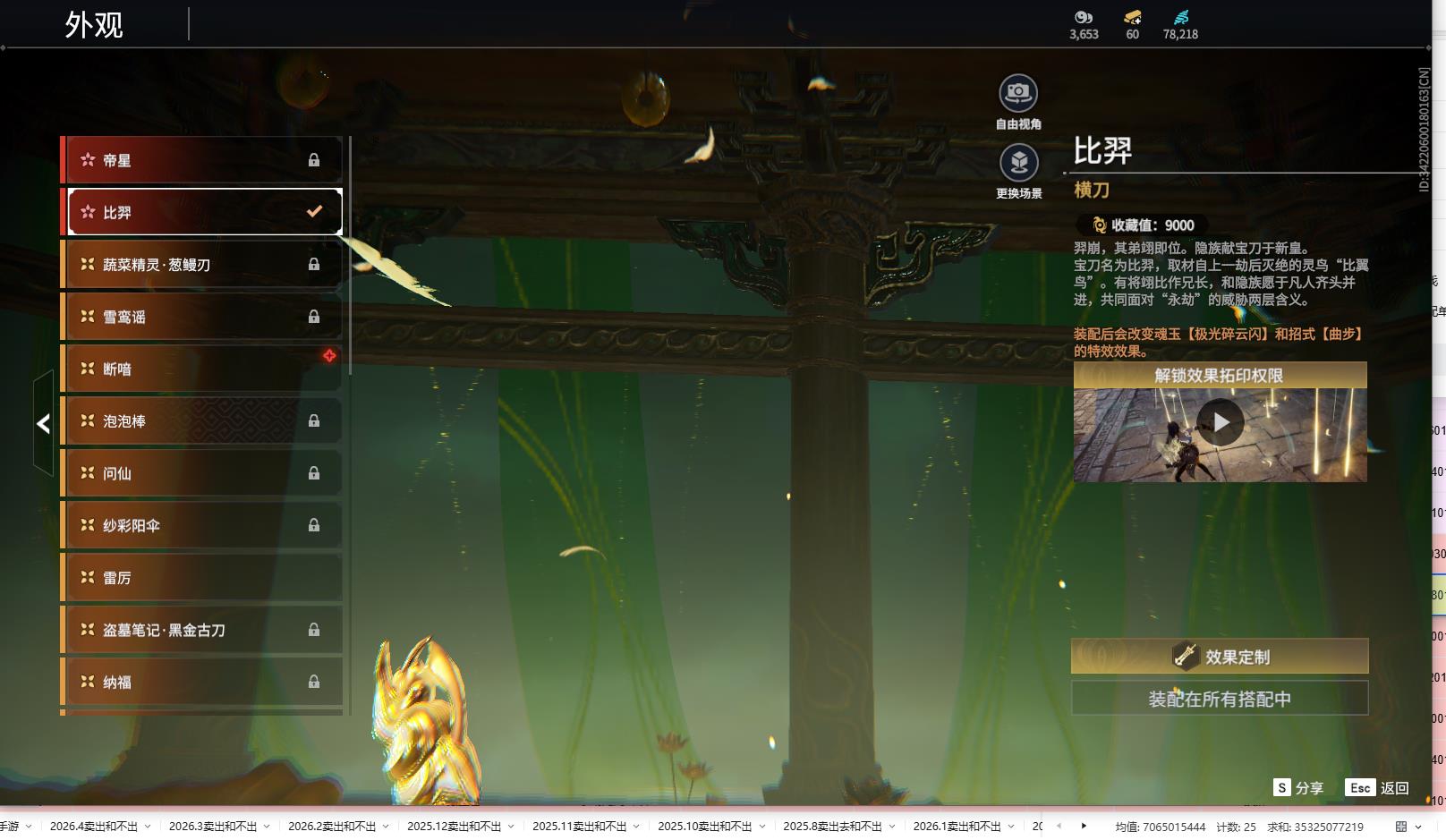Collapse the left panel with the arrow
Screen dimensions: 1446x840
pyautogui.click(x=43, y=423)
